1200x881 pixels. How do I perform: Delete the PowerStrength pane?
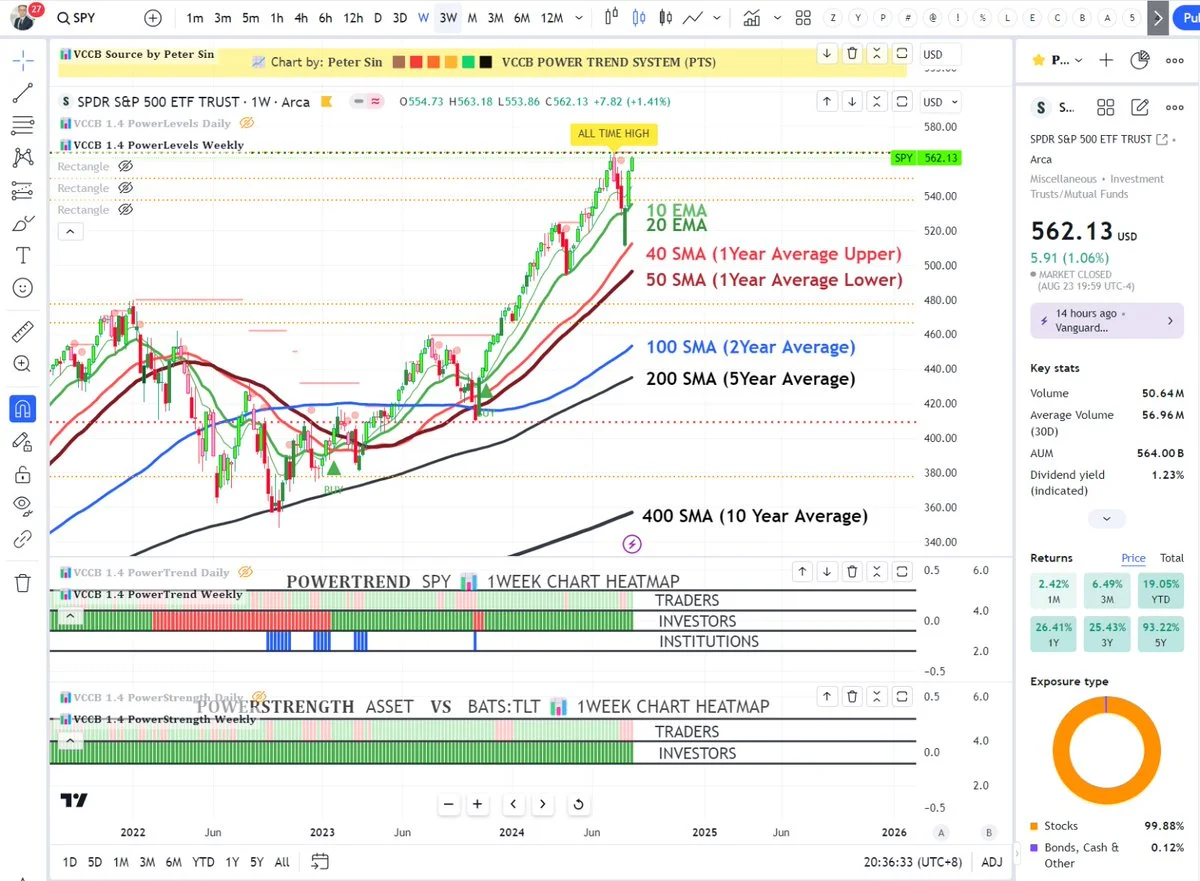(852, 697)
